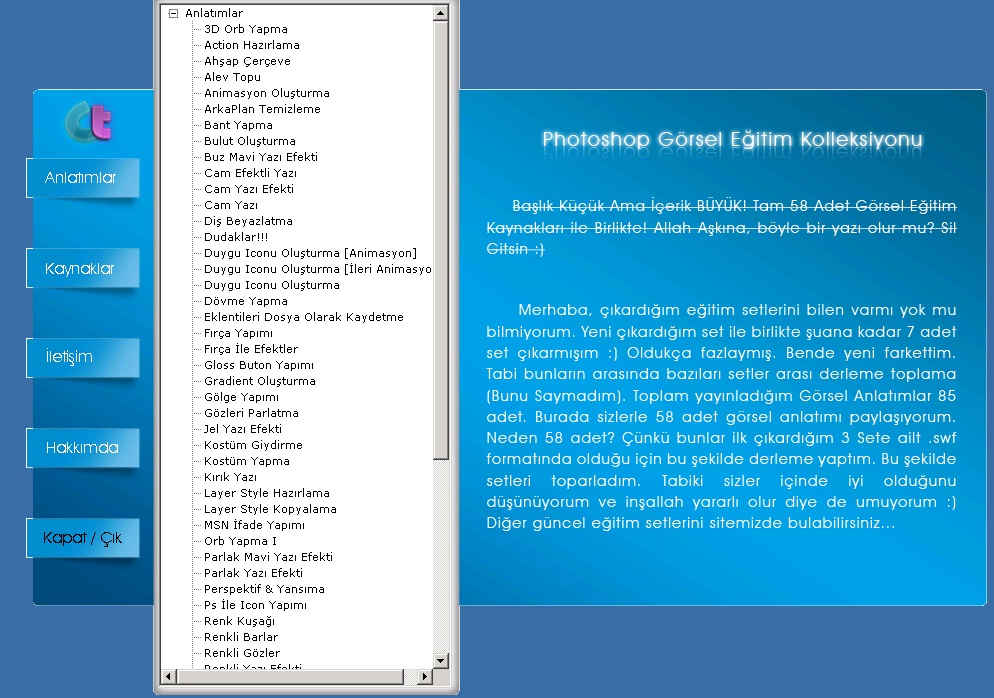The image size is (994, 698).
Task: Select Gözleri Parlatma tutorial
Action: point(251,413)
